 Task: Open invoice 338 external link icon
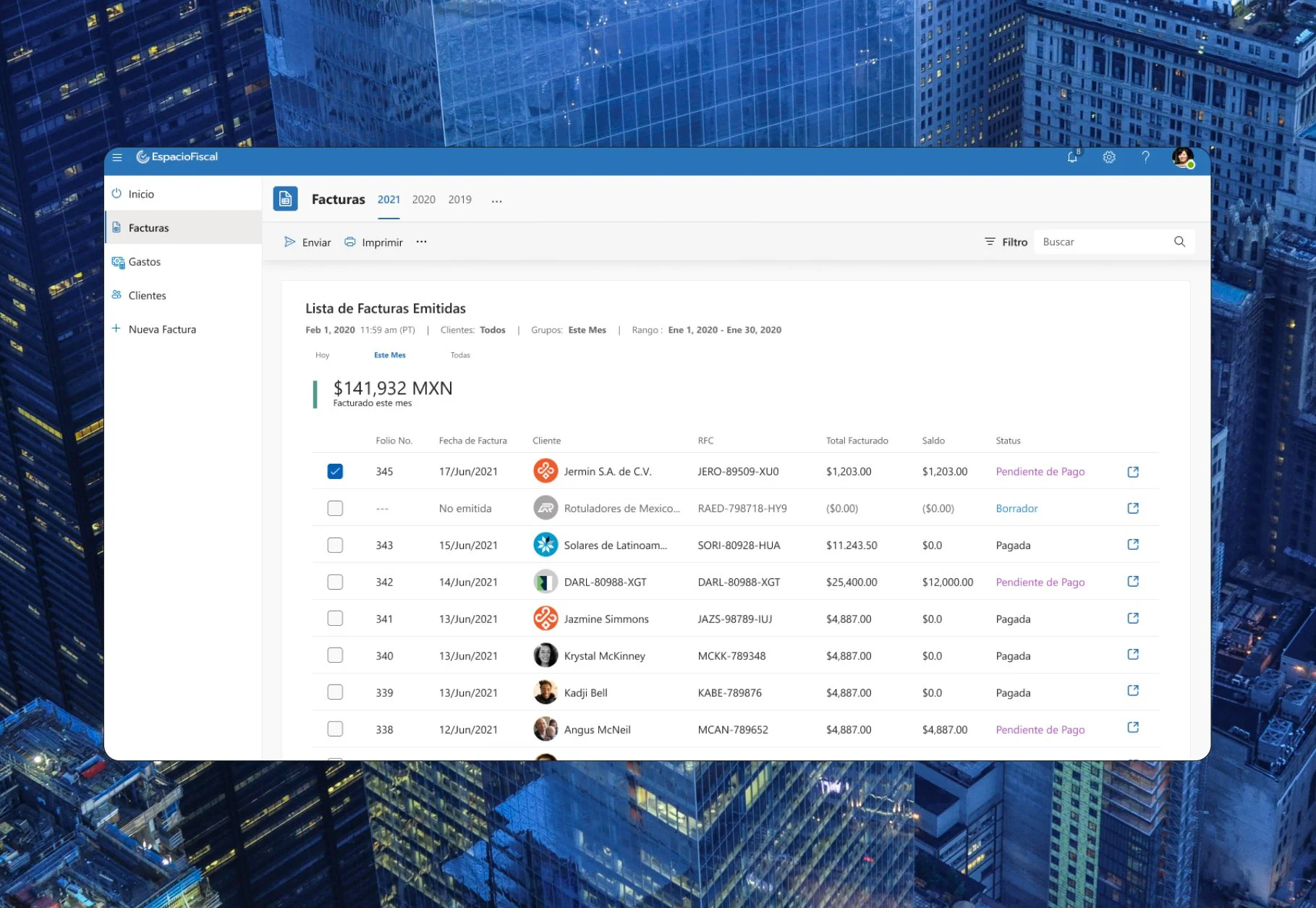click(1133, 728)
